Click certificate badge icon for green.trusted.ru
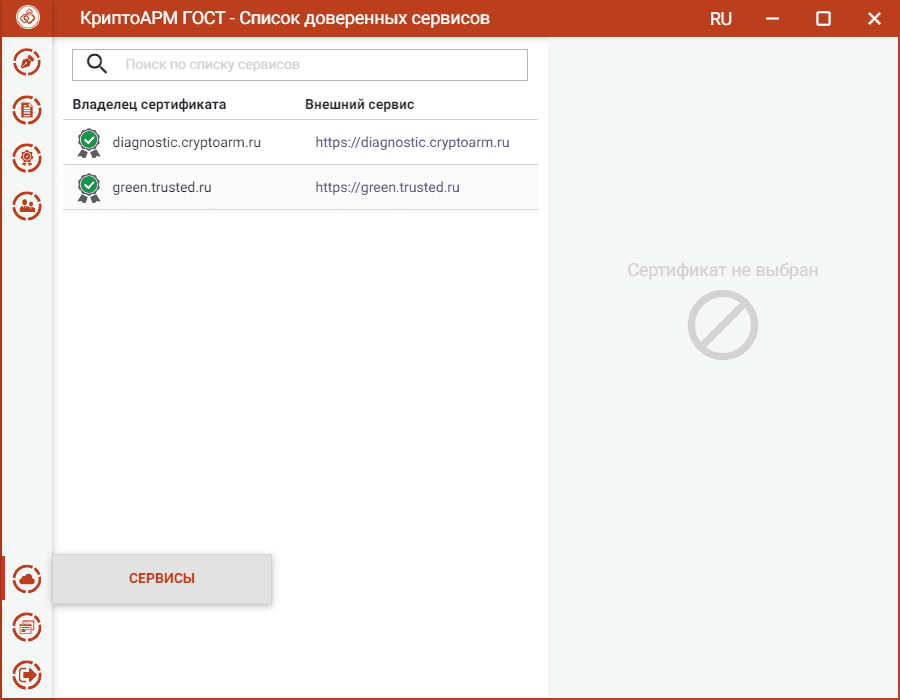Screen dimensions: 900x700 click(x=89, y=188)
